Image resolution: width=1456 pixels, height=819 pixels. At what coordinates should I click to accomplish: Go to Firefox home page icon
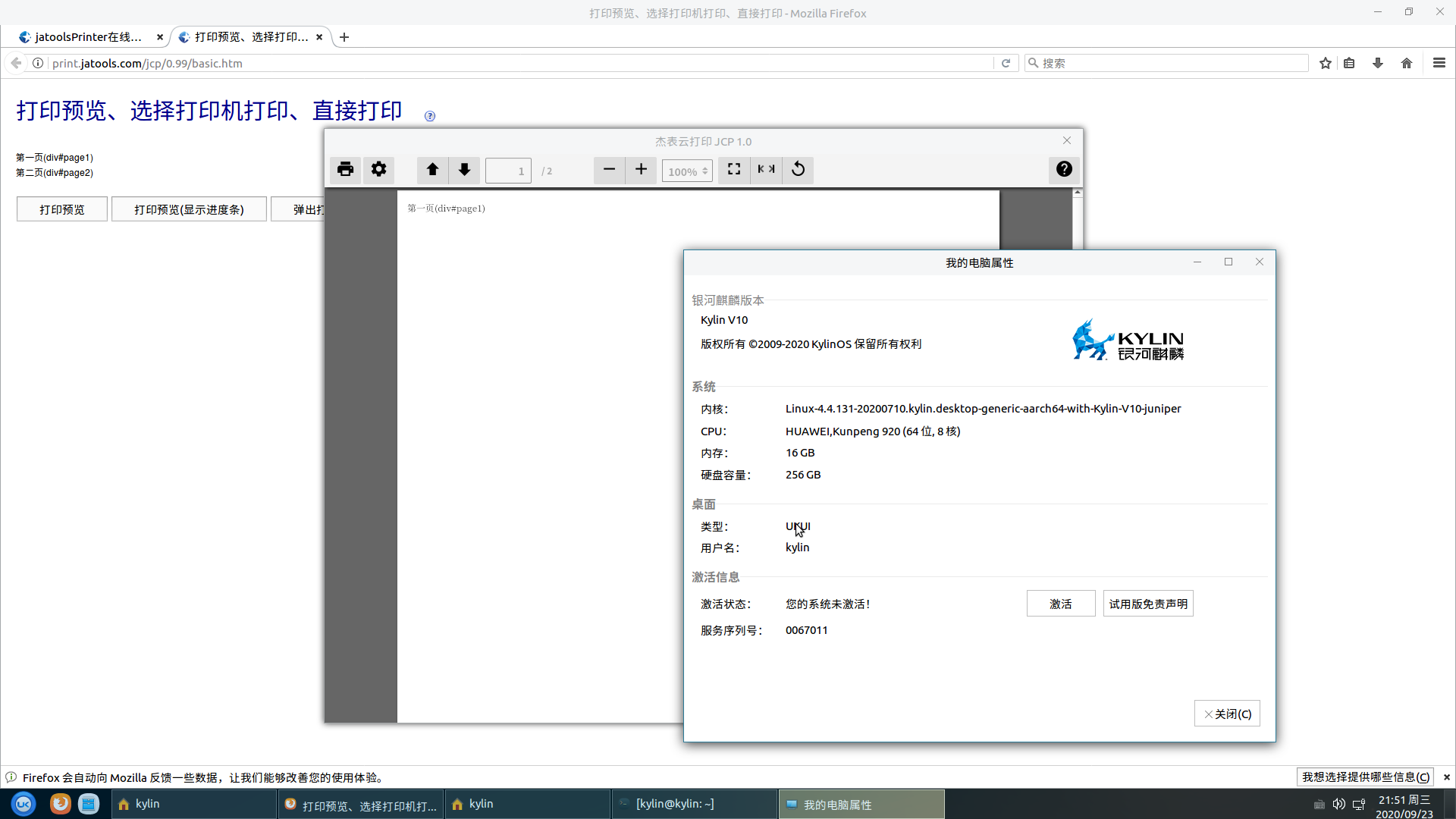point(1407,63)
